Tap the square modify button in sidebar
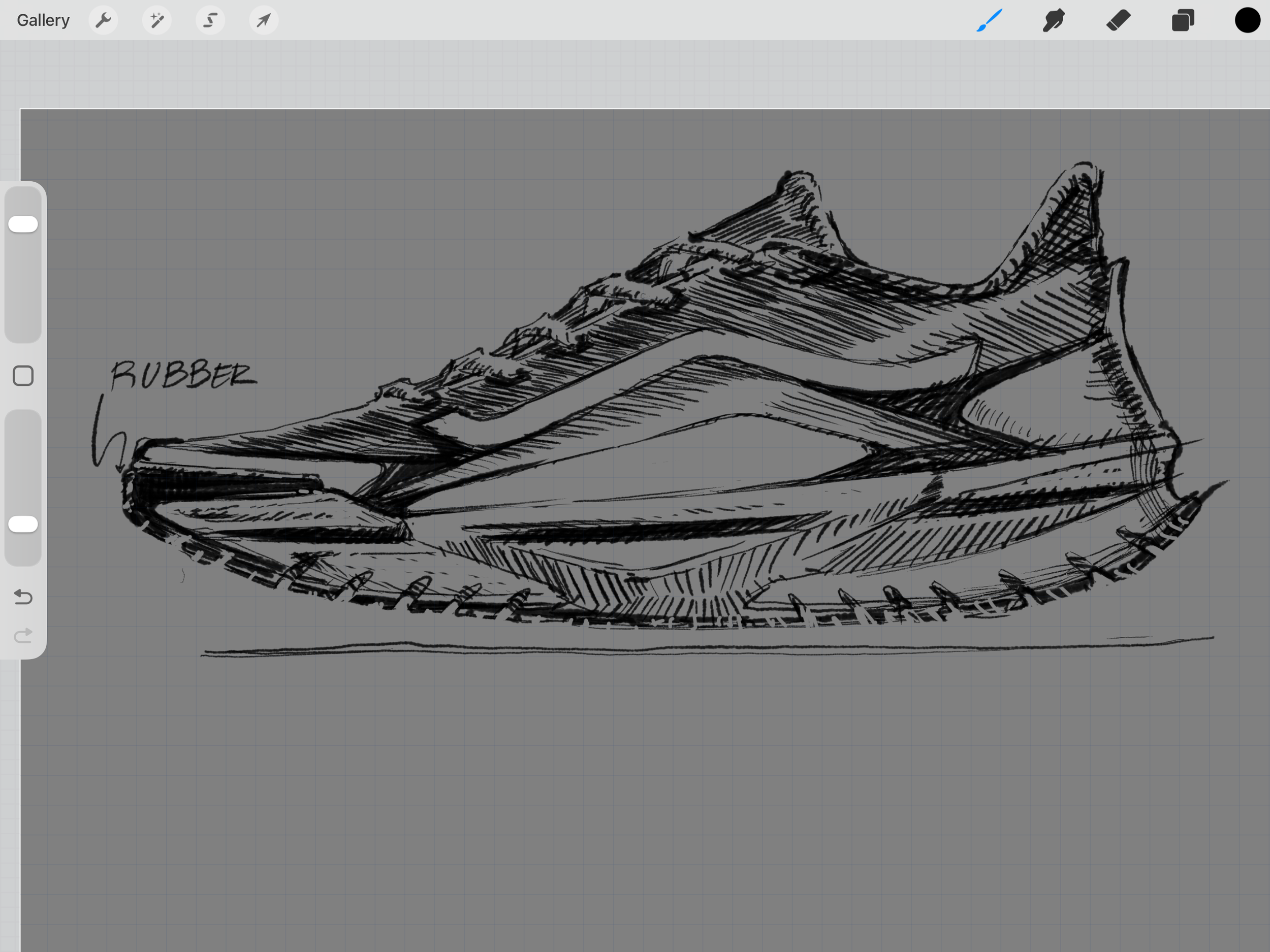 23,376
